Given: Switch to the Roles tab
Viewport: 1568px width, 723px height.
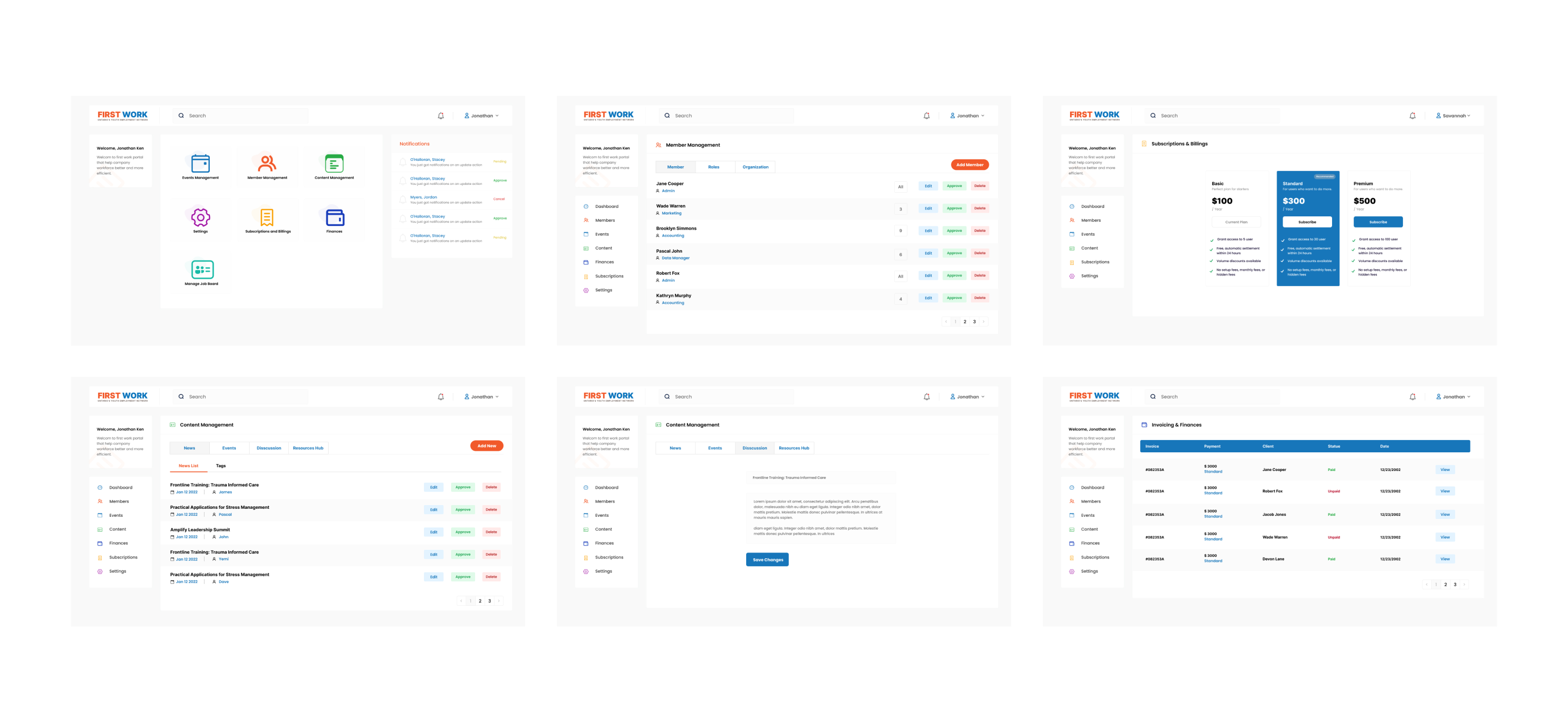Looking at the screenshot, I should pyautogui.click(x=713, y=167).
